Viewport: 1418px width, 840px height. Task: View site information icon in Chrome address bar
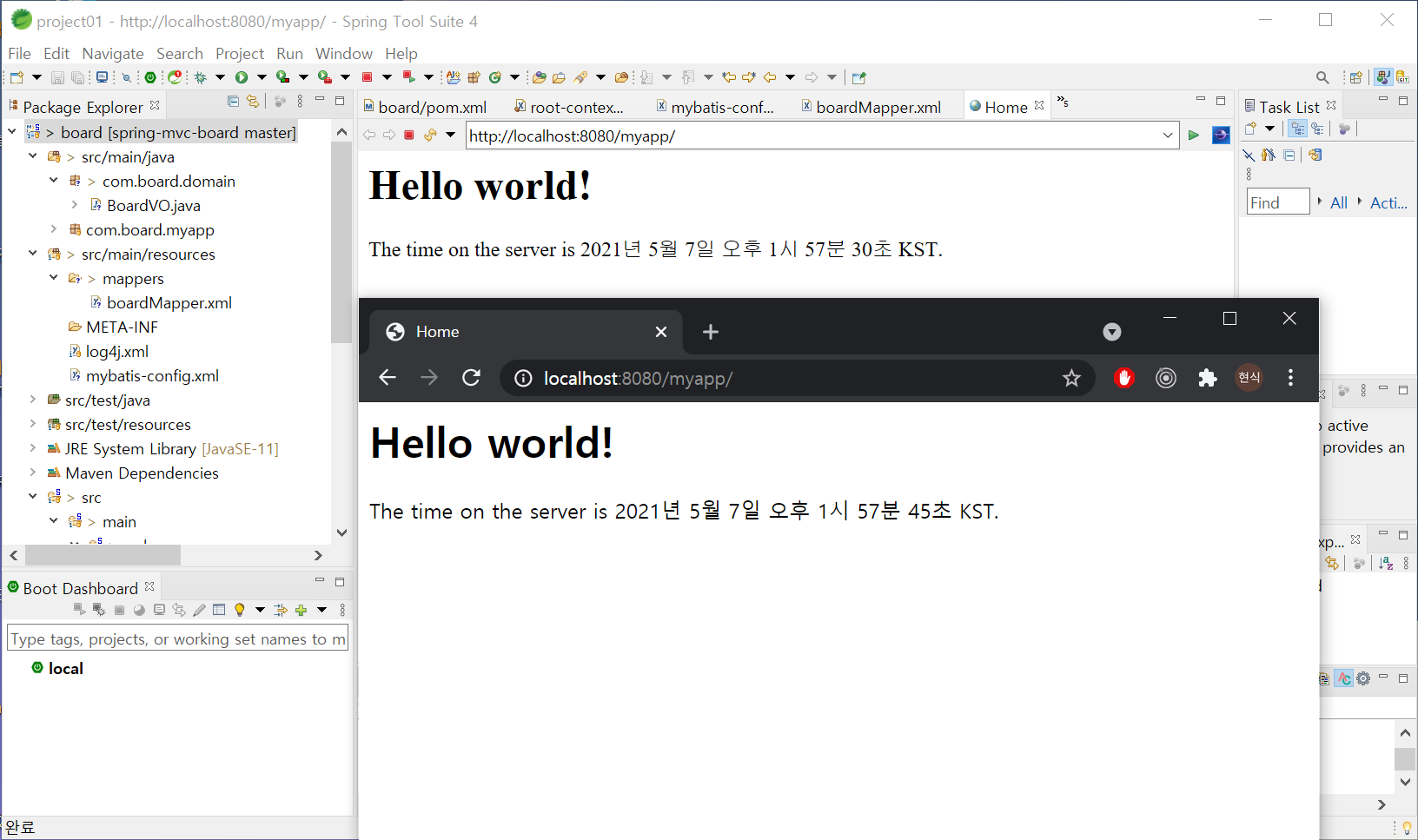coord(523,378)
